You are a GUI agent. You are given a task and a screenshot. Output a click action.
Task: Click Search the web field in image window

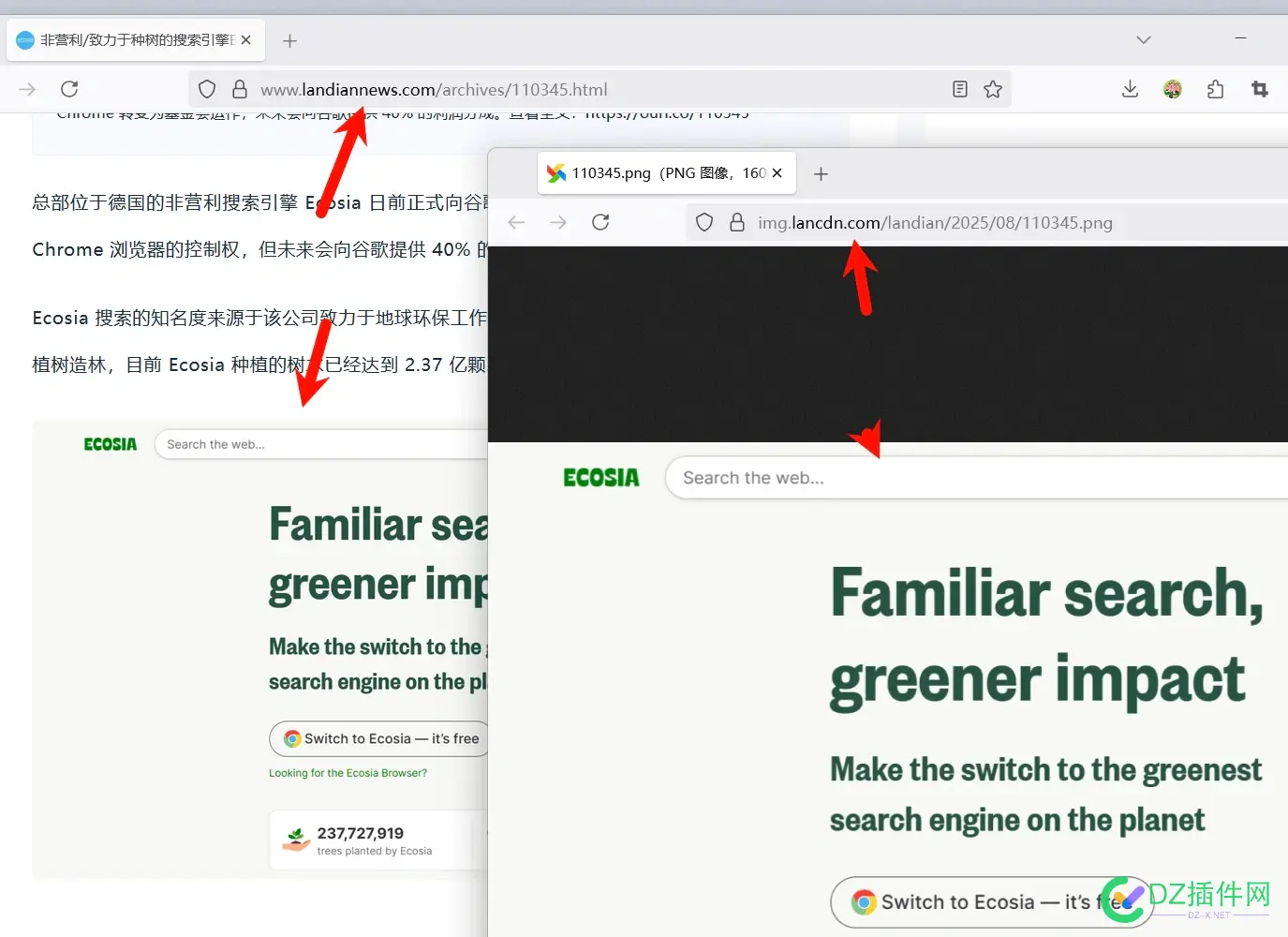point(976,478)
